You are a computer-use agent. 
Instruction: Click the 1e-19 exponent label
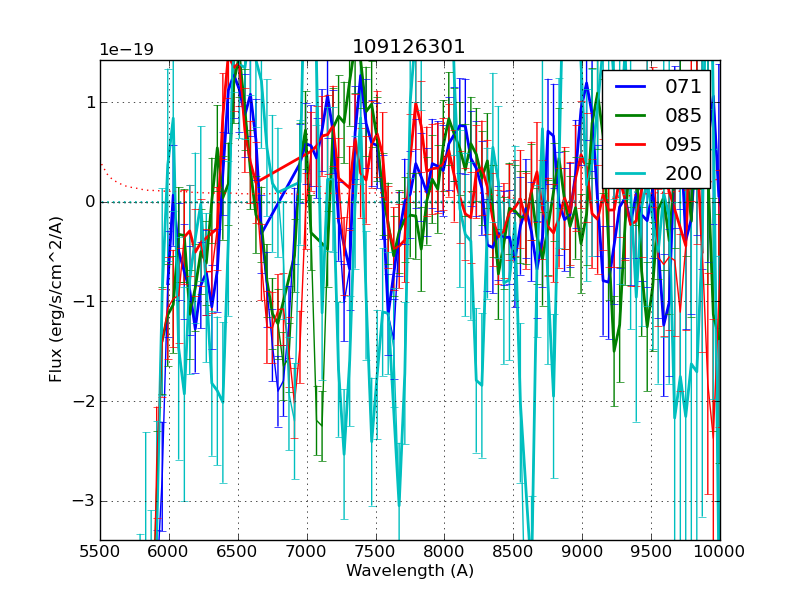tap(126, 50)
